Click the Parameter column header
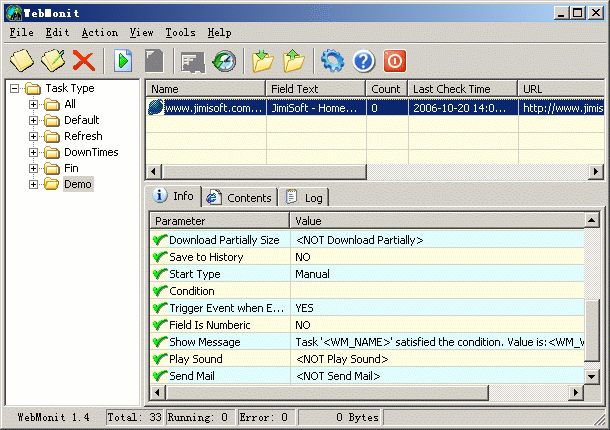Screen dimensions: 610x430 [220, 221]
